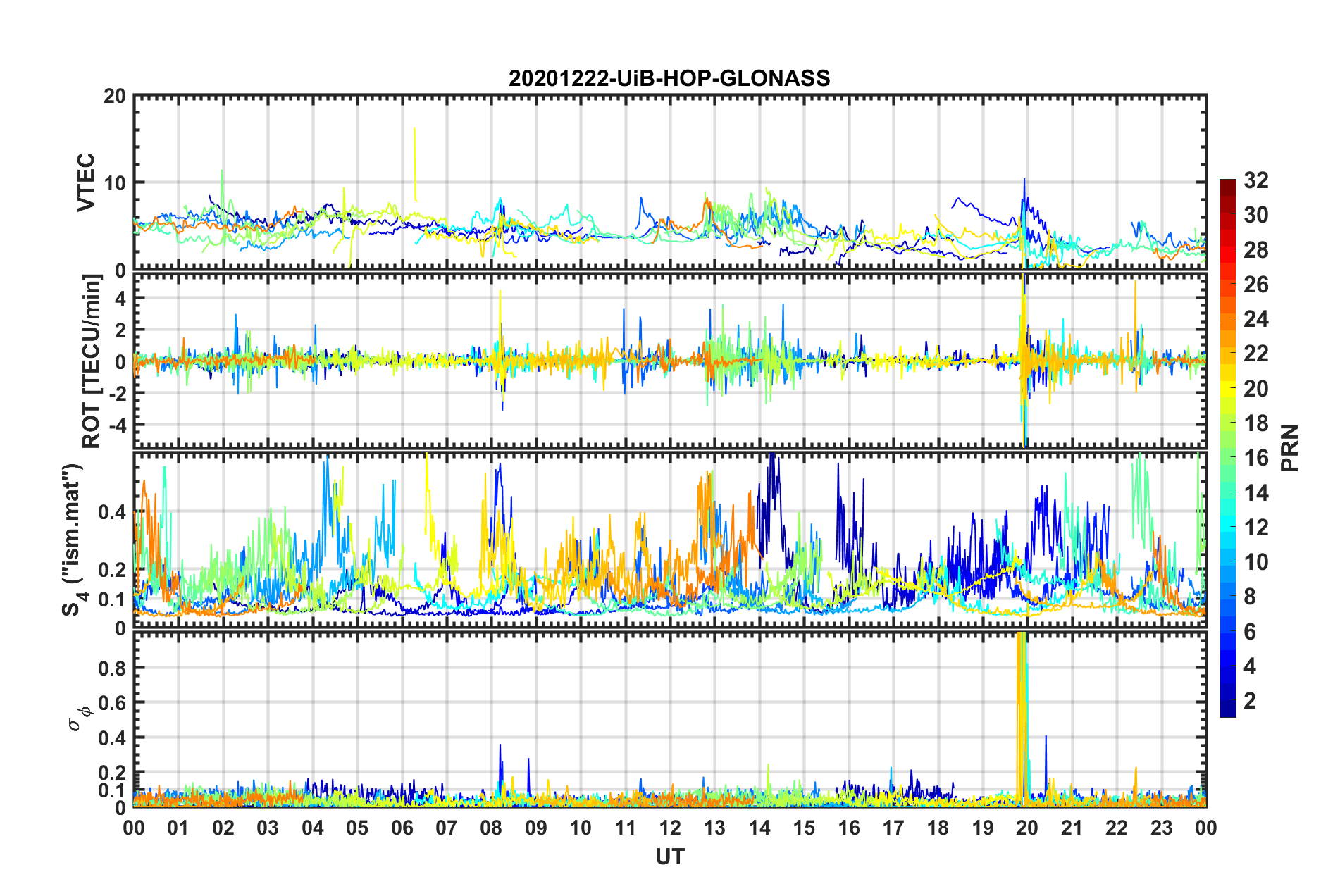
Task: Click the PRN jet colorbar strip
Action: 1227,448
